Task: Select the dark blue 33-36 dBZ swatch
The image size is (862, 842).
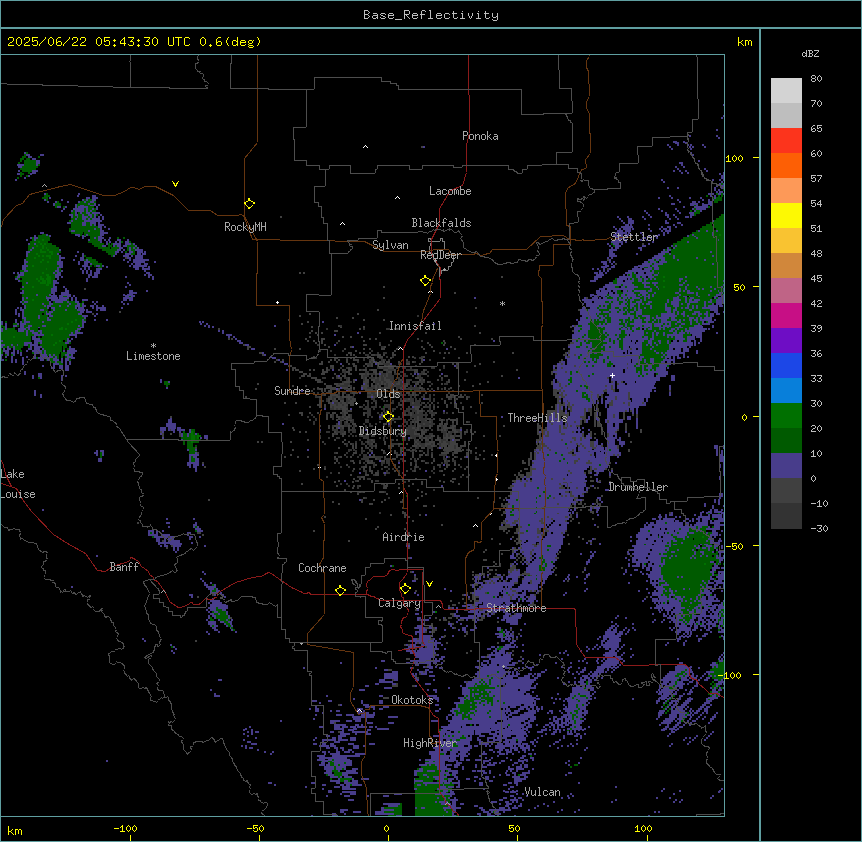Action: pos(786,365)
